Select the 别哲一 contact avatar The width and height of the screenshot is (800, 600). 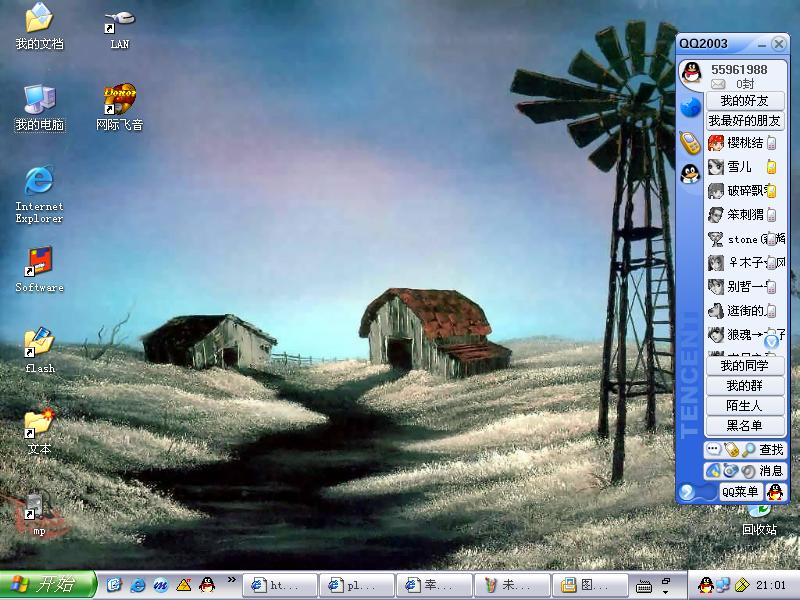[716, 287]
